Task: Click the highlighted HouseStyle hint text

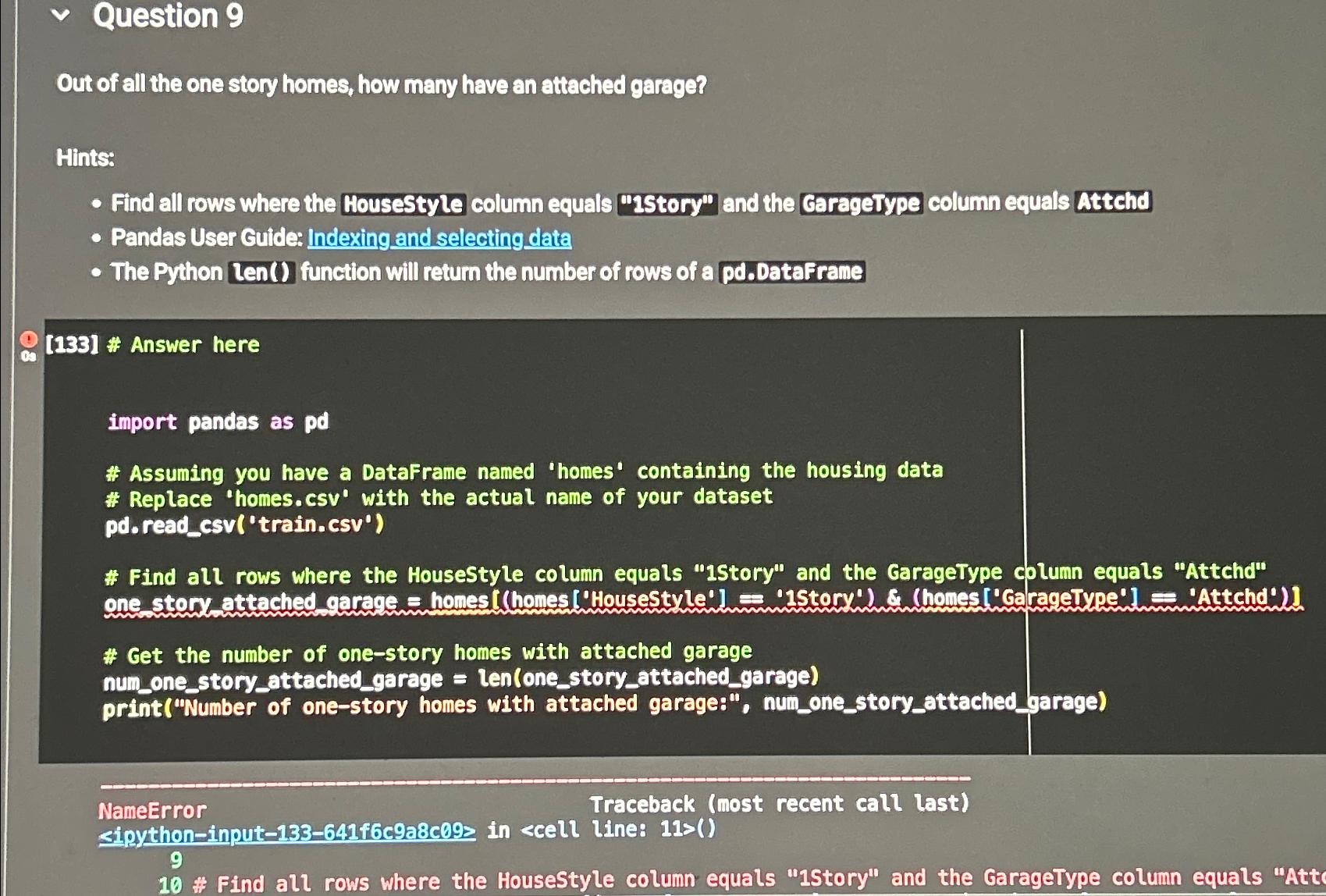Action: tap(403, 203)
